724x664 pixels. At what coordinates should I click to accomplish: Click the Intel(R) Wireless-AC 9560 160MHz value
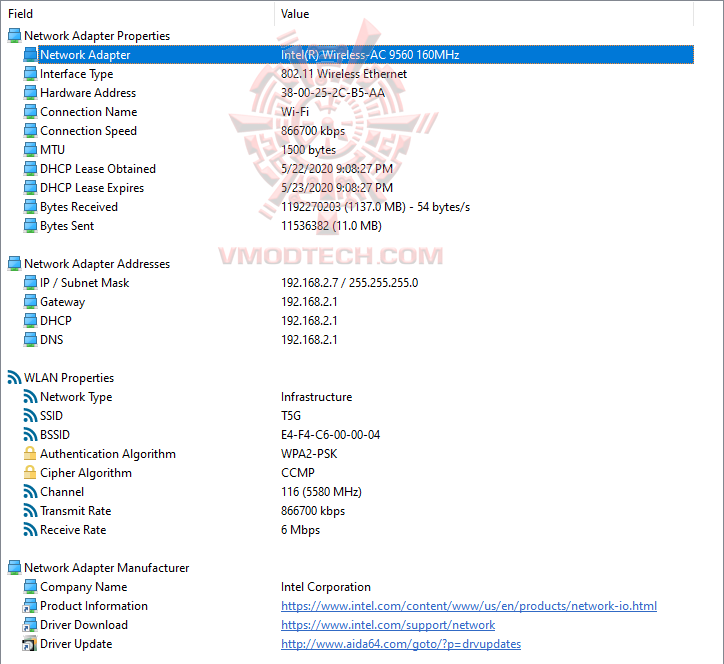pyautogui.click(x=370, y=54)
